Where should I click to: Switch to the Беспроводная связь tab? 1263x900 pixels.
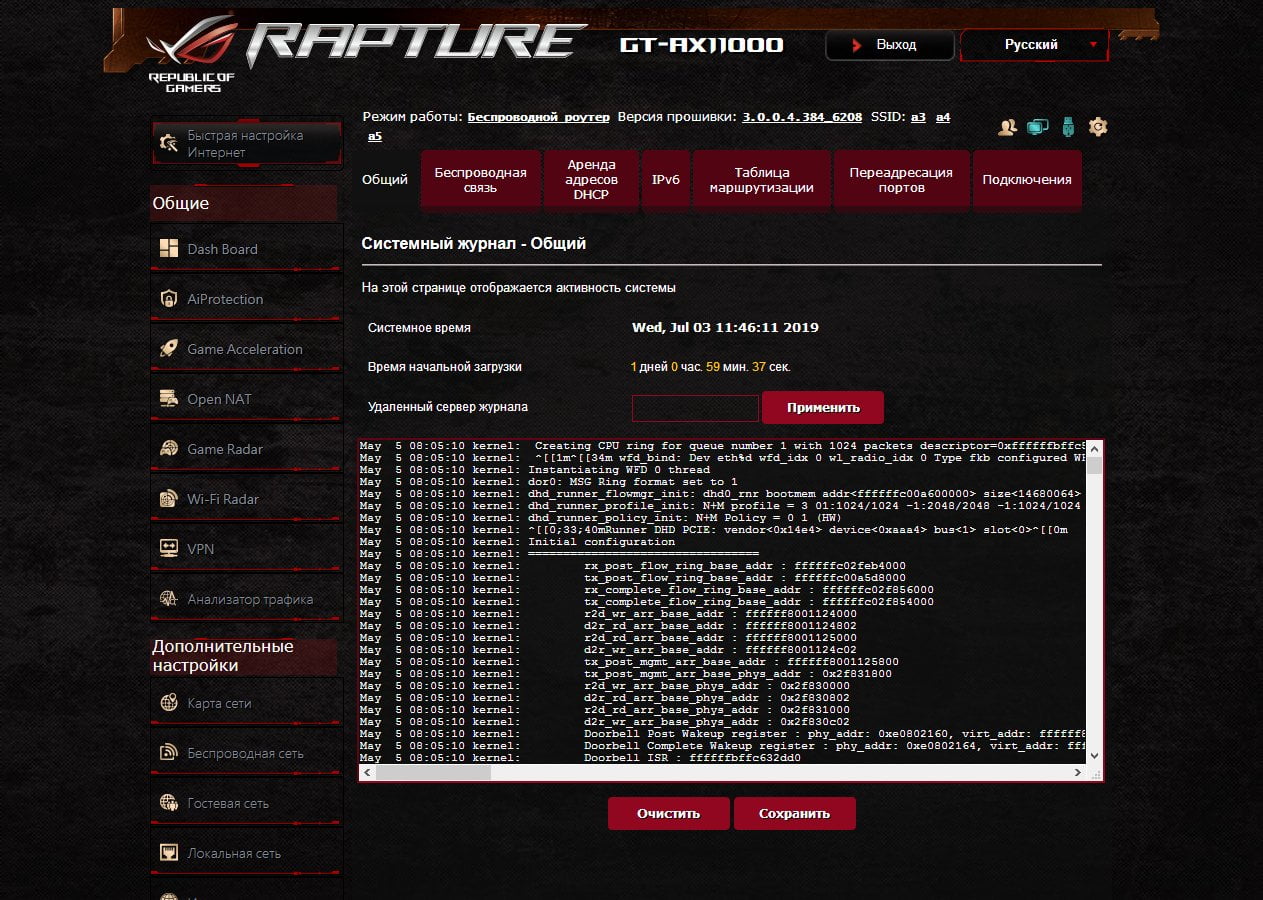pyautogui.click(x=481, y=180)
